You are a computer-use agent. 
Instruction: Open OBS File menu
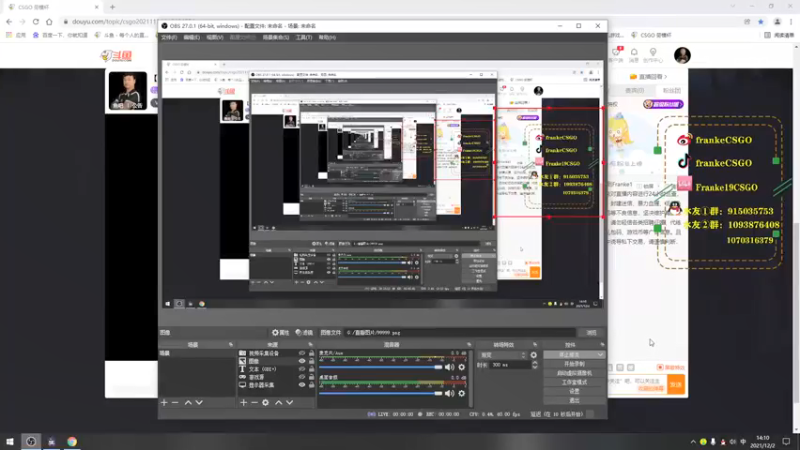coord(169,37)
